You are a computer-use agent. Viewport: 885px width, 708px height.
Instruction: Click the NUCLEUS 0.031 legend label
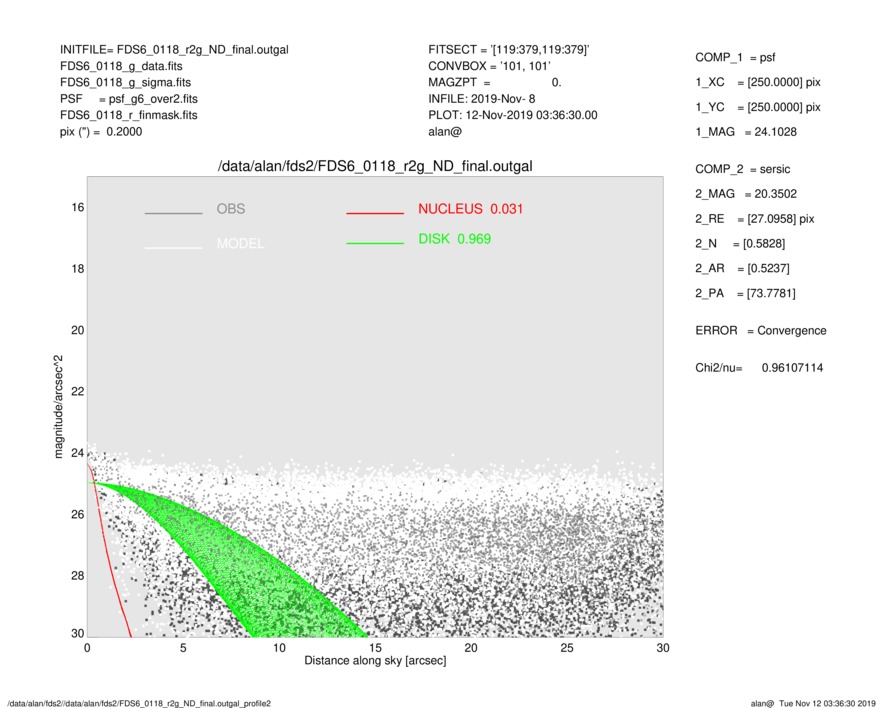[x=471, y=209]
